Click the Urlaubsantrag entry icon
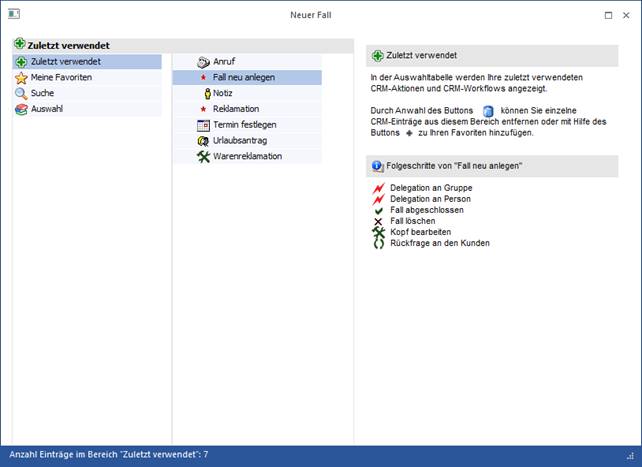The width and height of the screenshot is (642, 467). point(203,141)
